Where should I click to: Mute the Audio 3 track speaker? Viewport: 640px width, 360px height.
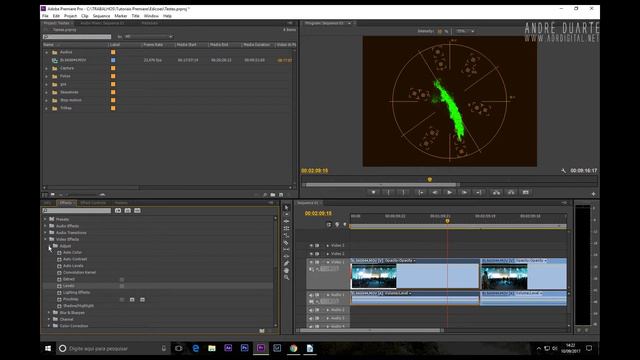click(311, 318)
